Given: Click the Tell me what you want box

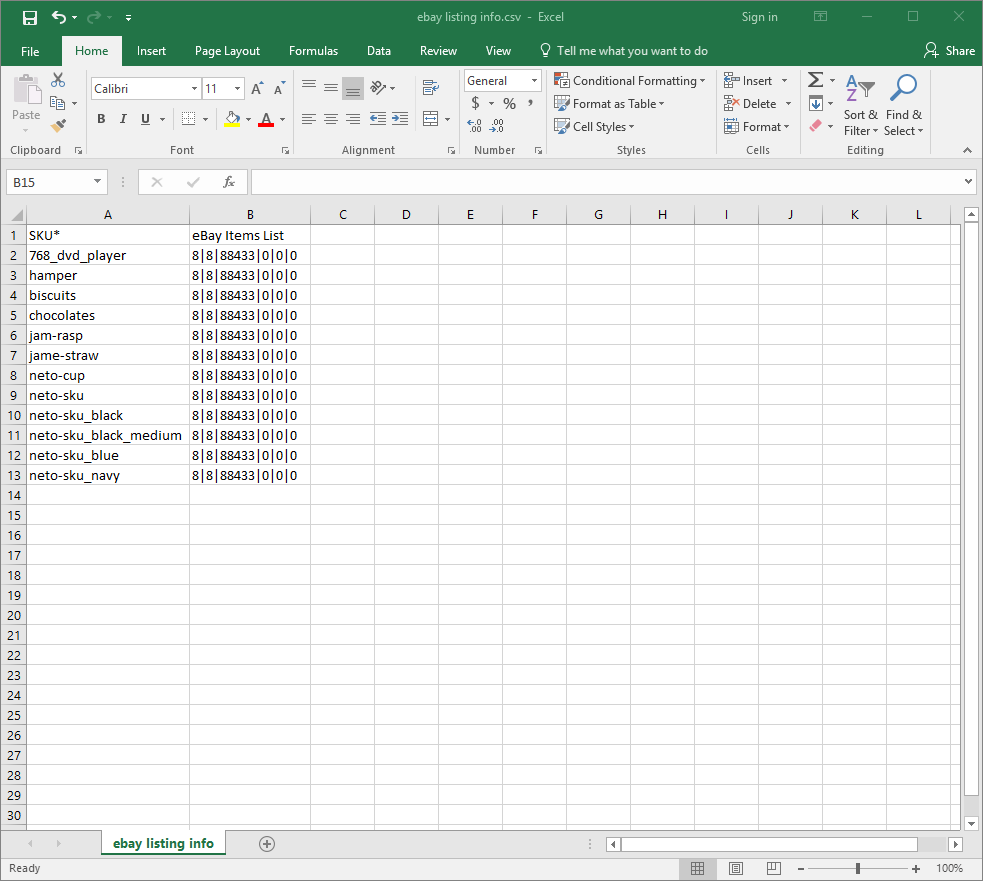Looking at the screenshot, I should 624,51.
